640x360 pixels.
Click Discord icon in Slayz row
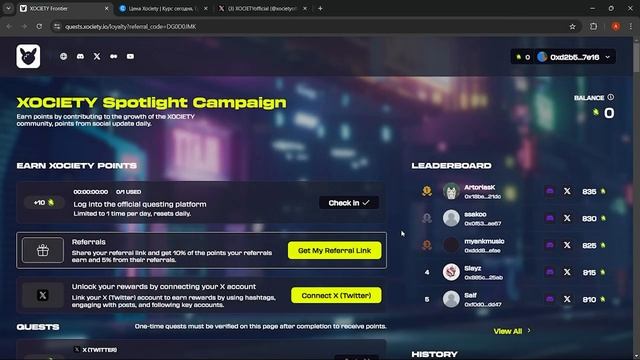click(550, 272)
